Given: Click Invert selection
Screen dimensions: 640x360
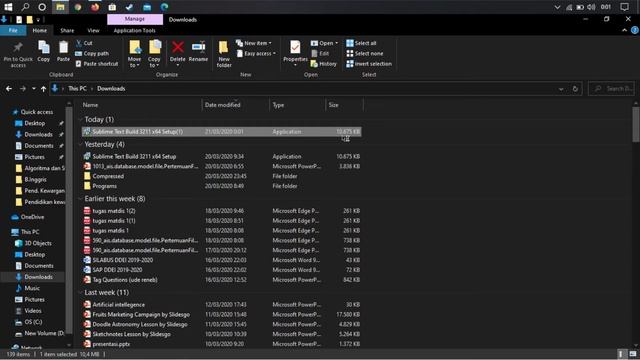Looking at the screenshot, I should pyautogui.click(x=369, y=64).
